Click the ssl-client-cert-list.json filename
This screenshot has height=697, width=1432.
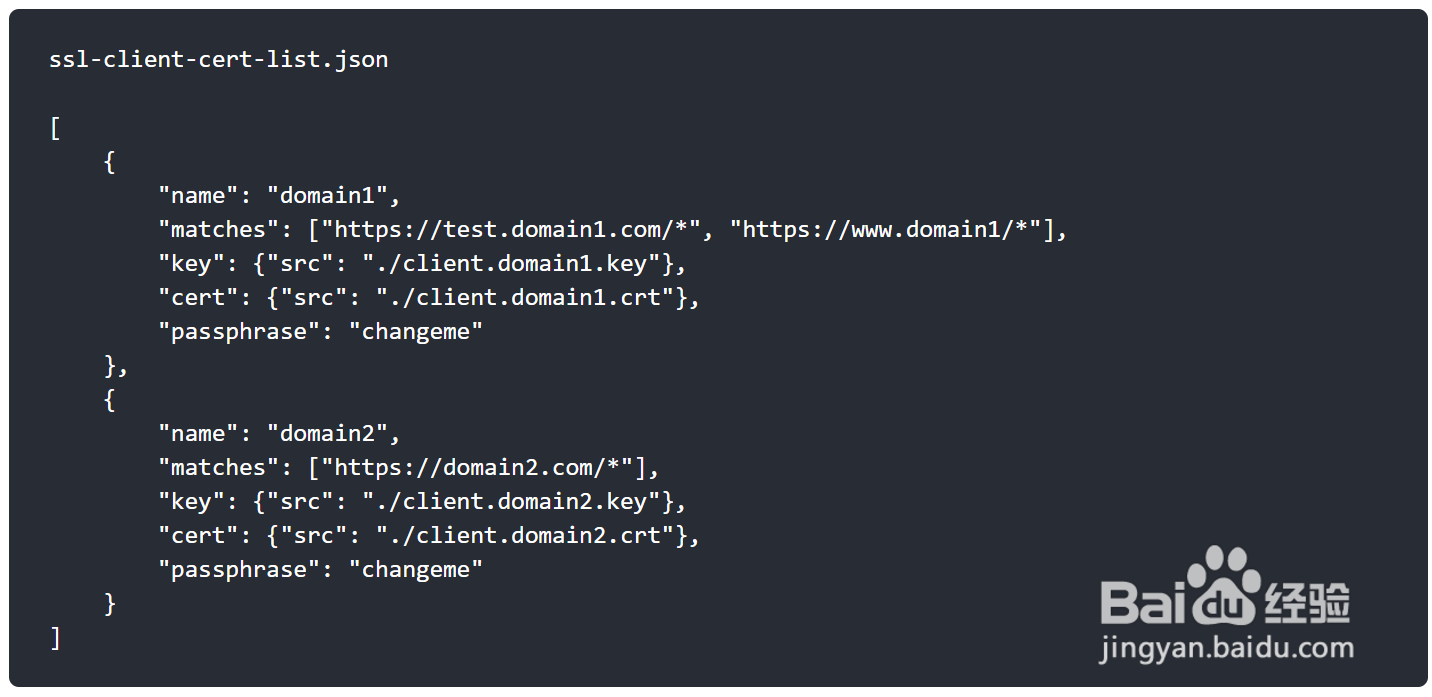pos(218,59)
